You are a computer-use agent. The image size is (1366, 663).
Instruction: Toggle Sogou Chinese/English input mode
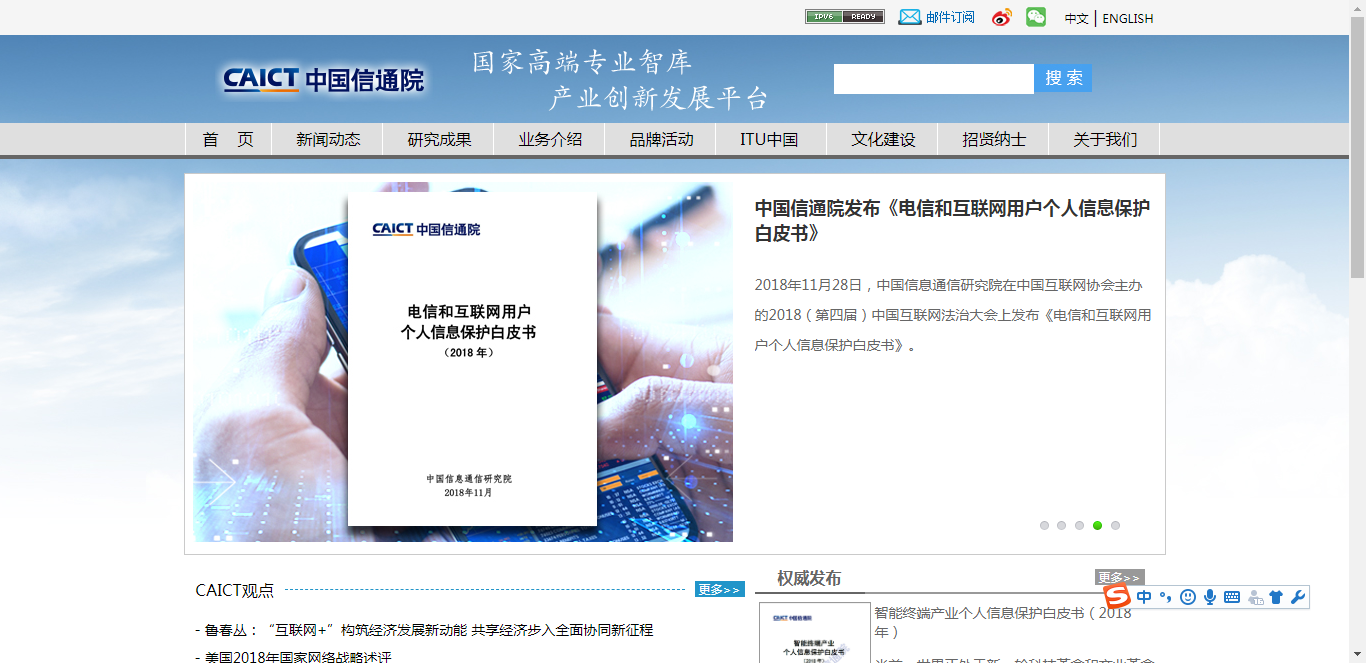point(1144,597)
